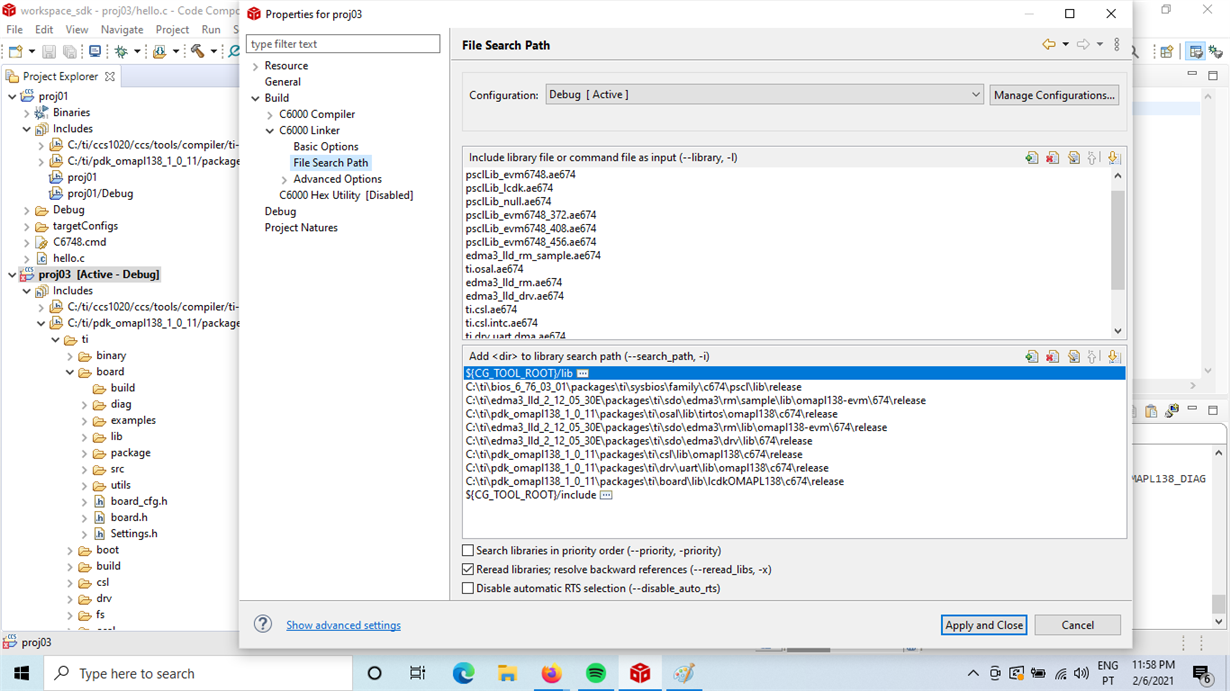
Task: Click the Apply and Close button
Action: click(983, 625)
